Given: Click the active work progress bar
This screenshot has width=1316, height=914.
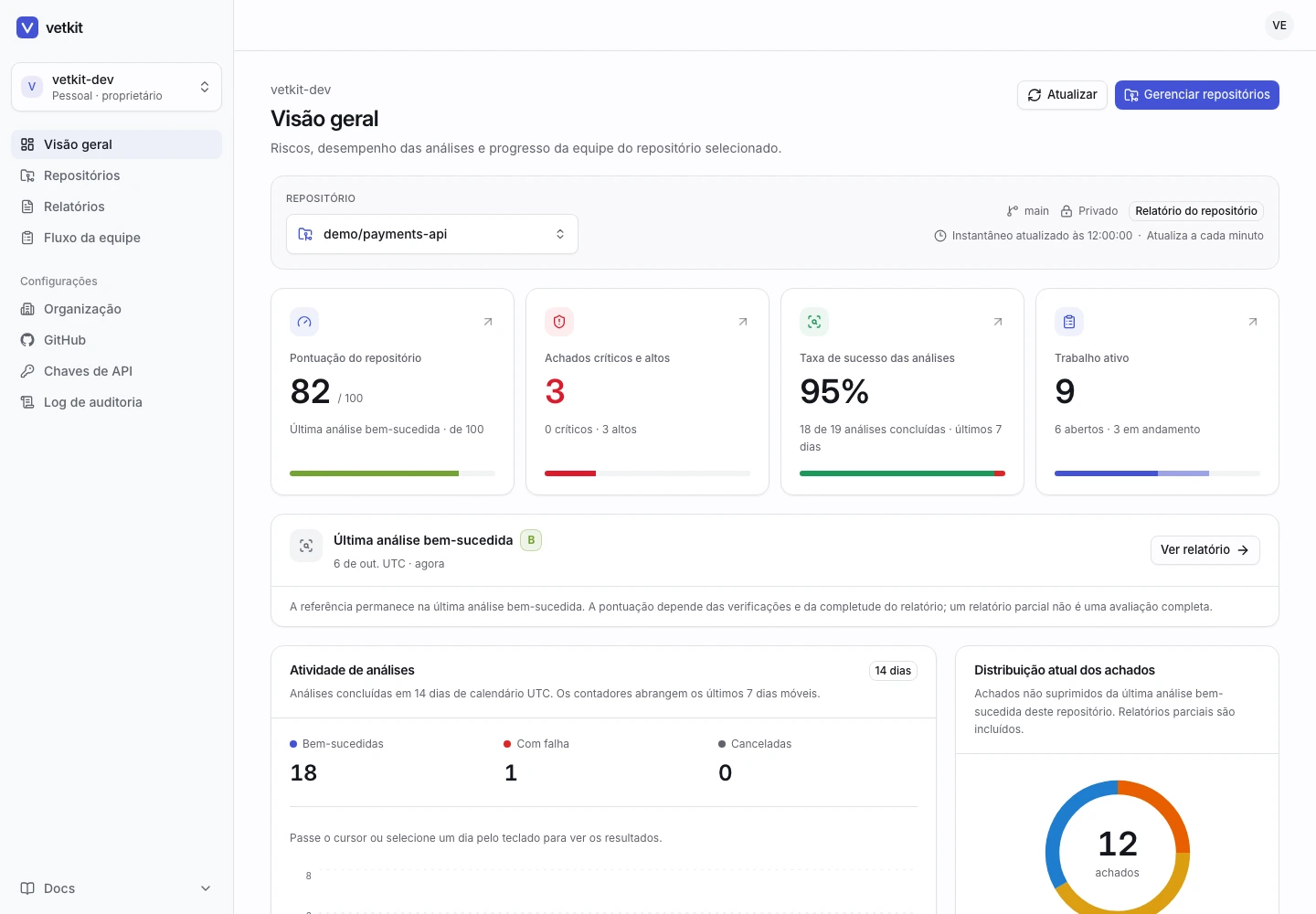Looking at the screenshot, I should pyautogui.click(x=1157, y=473).
